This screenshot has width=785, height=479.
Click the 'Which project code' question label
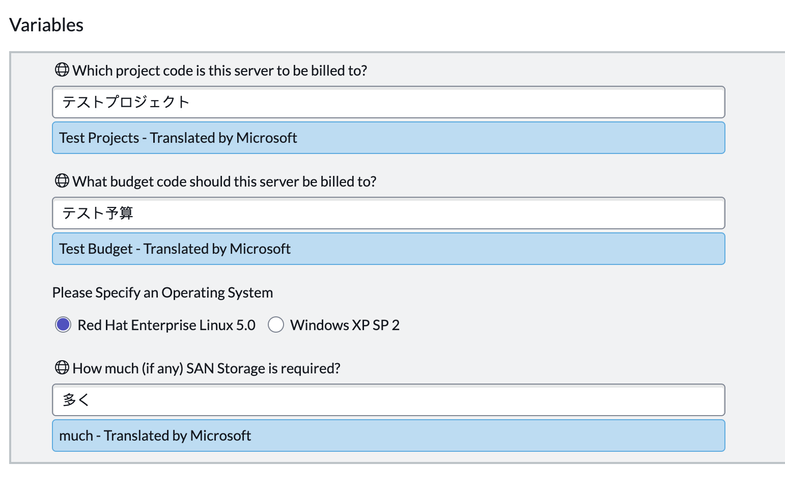226,70
